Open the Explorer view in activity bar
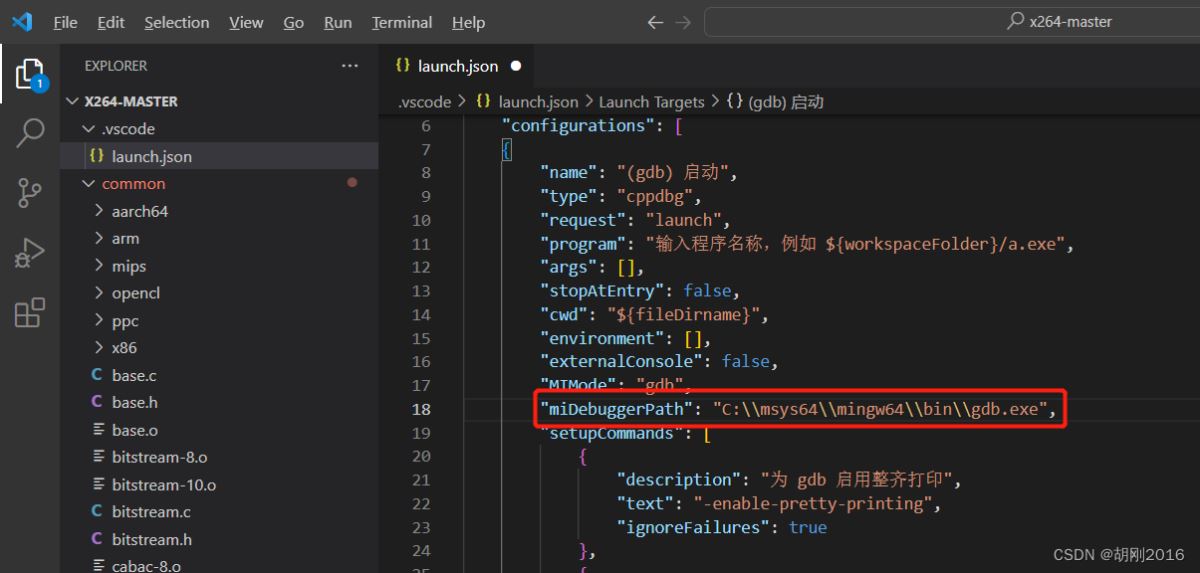1200x573 pixels. tap(30, 74)
